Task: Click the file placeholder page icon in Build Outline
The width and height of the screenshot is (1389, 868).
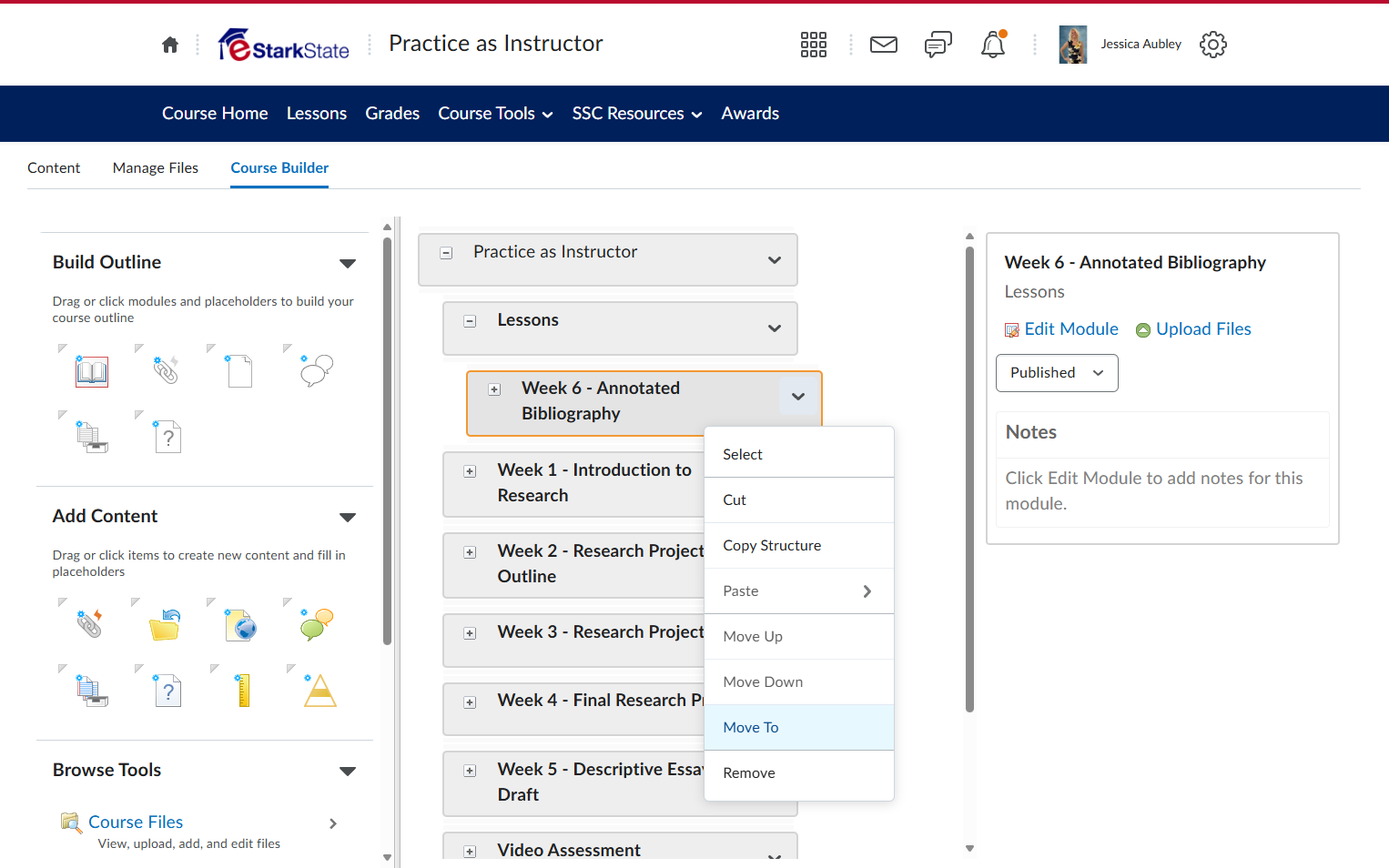Action: 239,371
